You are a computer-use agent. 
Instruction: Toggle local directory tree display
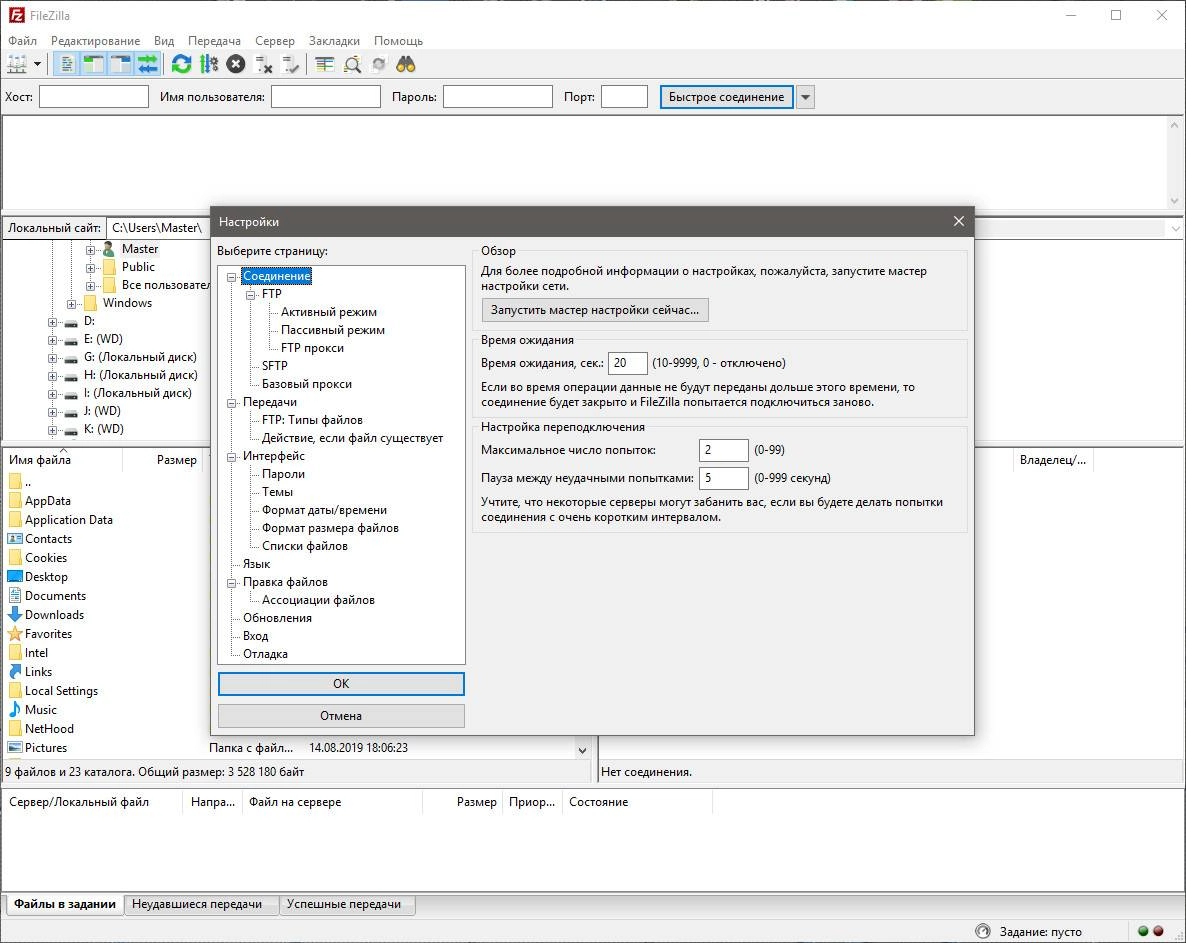click(93, 64)
